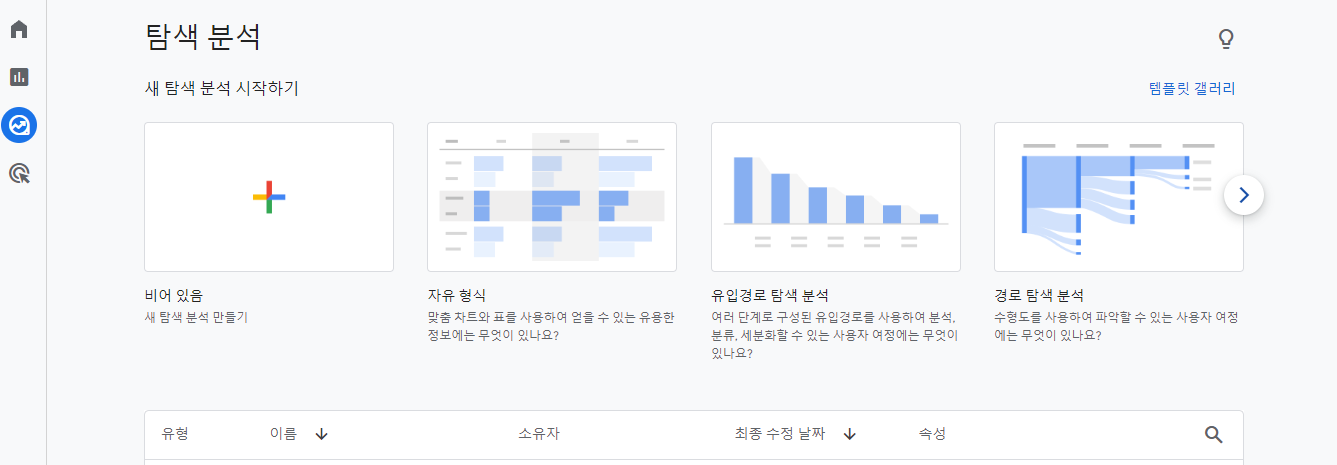
Task: Click the 이름 column header
Action: point(283,434)
